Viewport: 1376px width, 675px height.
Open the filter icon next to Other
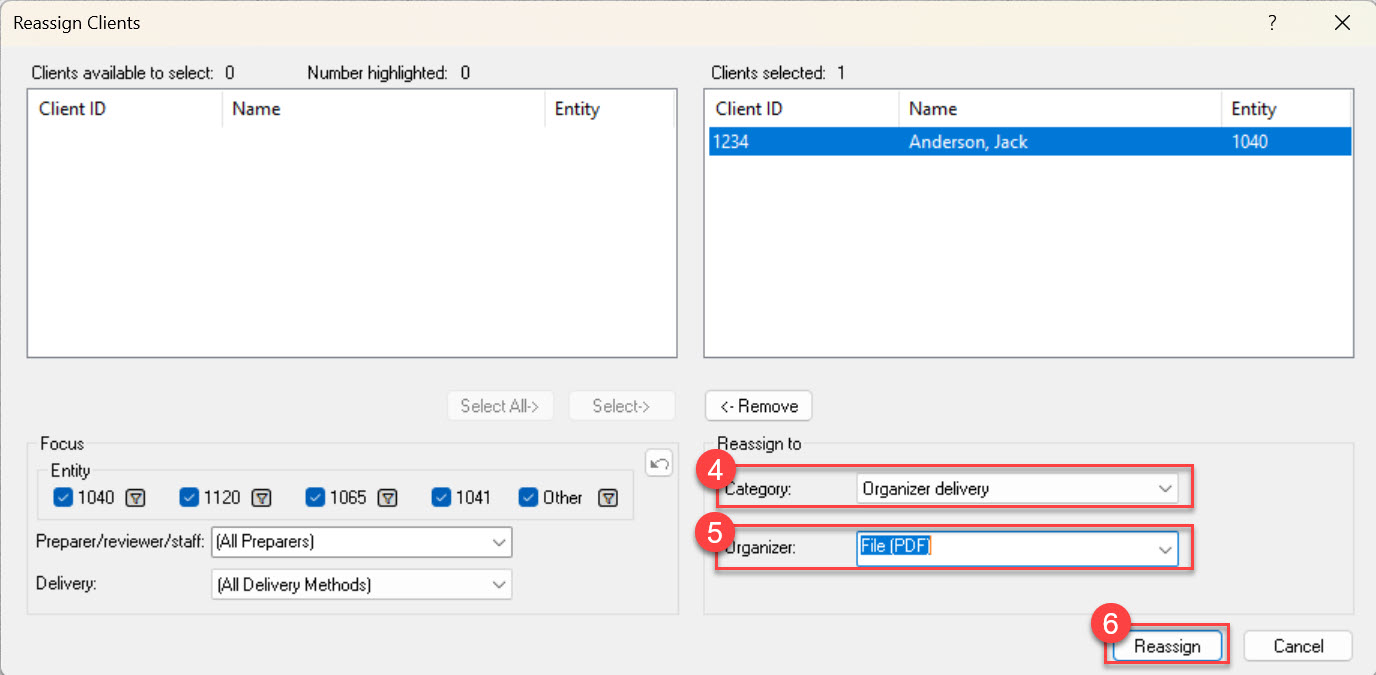607,498
